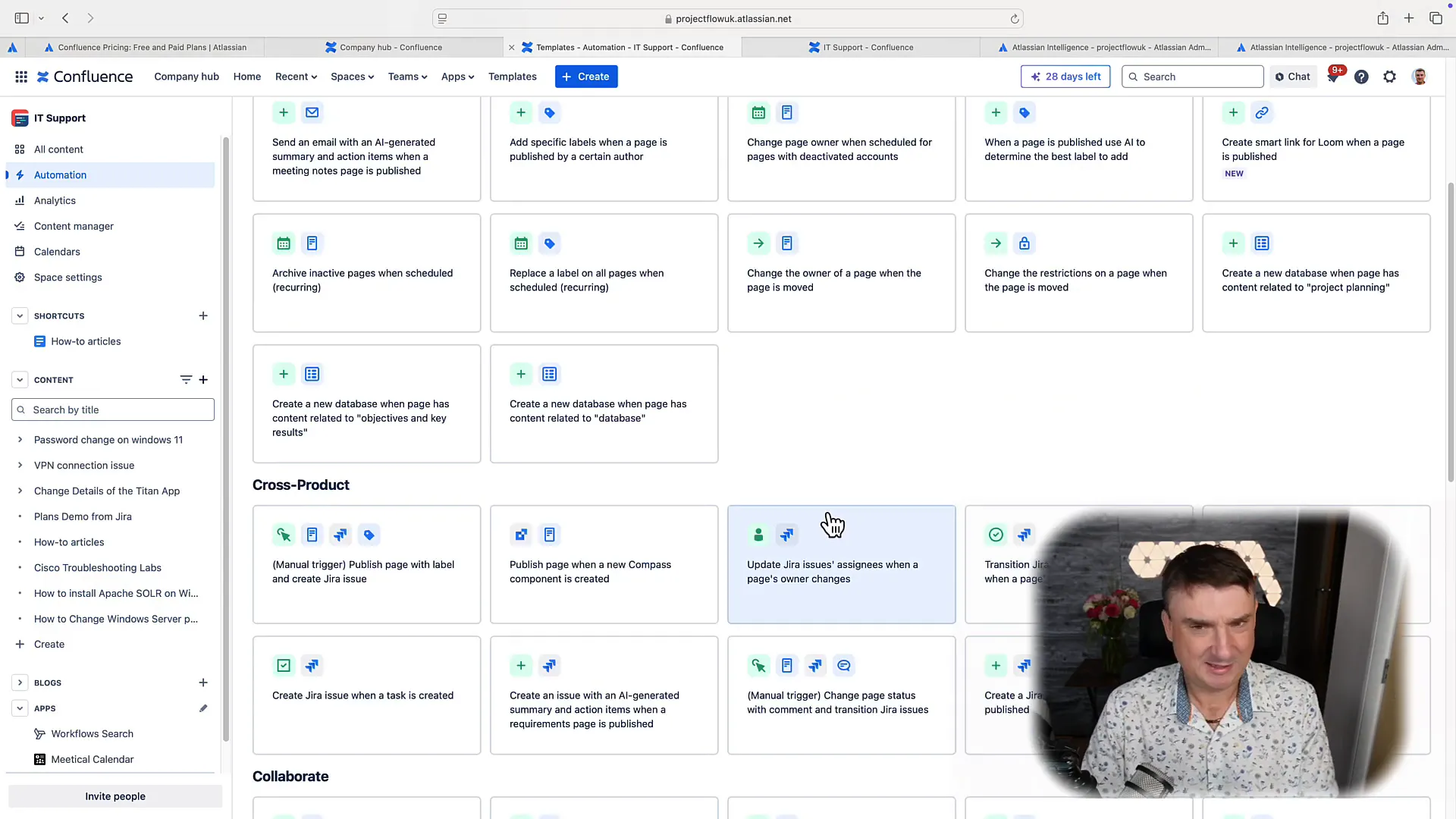Open a new browser tab with plus

point(1408,18)
